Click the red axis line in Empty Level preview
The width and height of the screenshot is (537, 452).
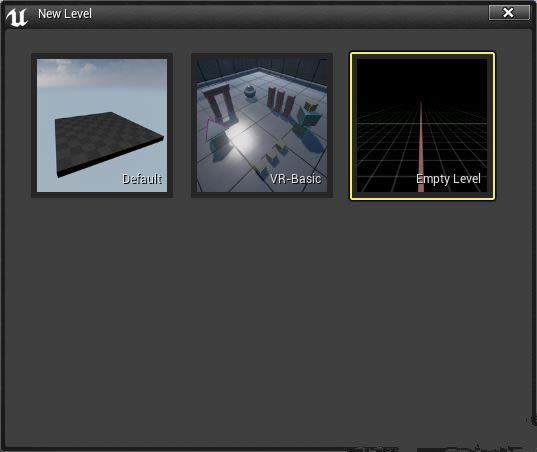pyautogui.click(x=421, y=147)
